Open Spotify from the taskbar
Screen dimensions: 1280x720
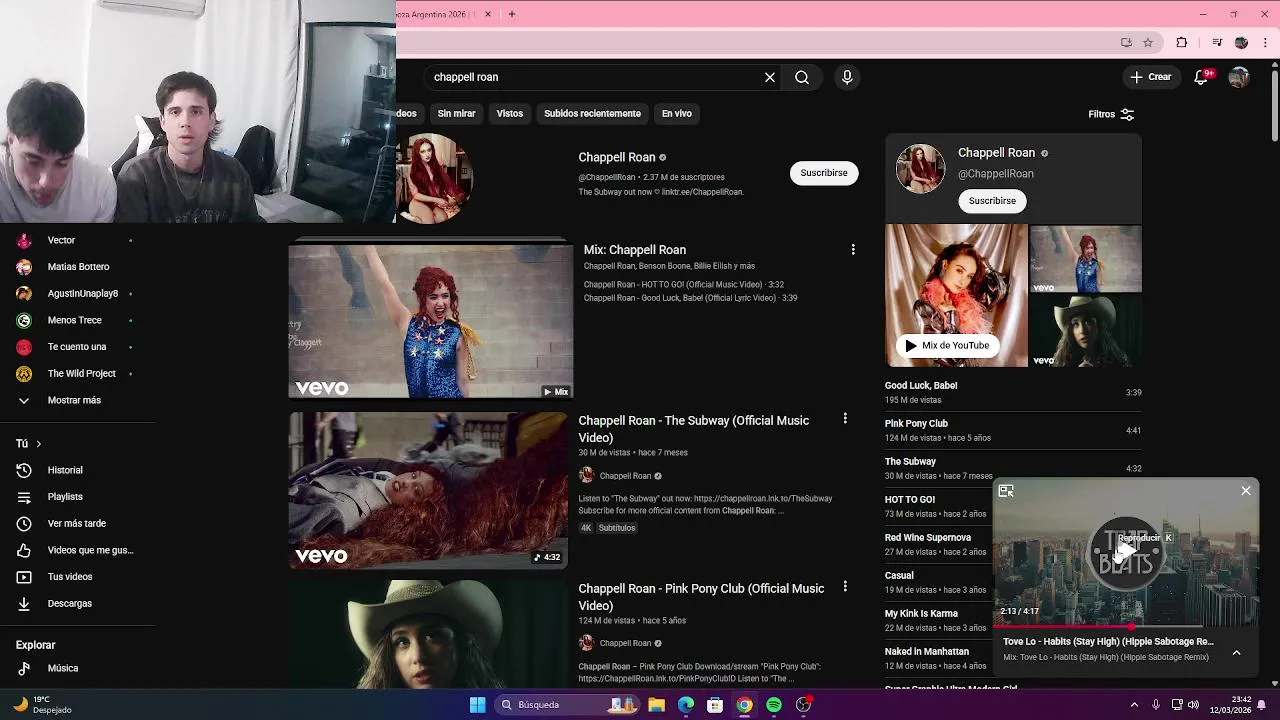[774, 705]
